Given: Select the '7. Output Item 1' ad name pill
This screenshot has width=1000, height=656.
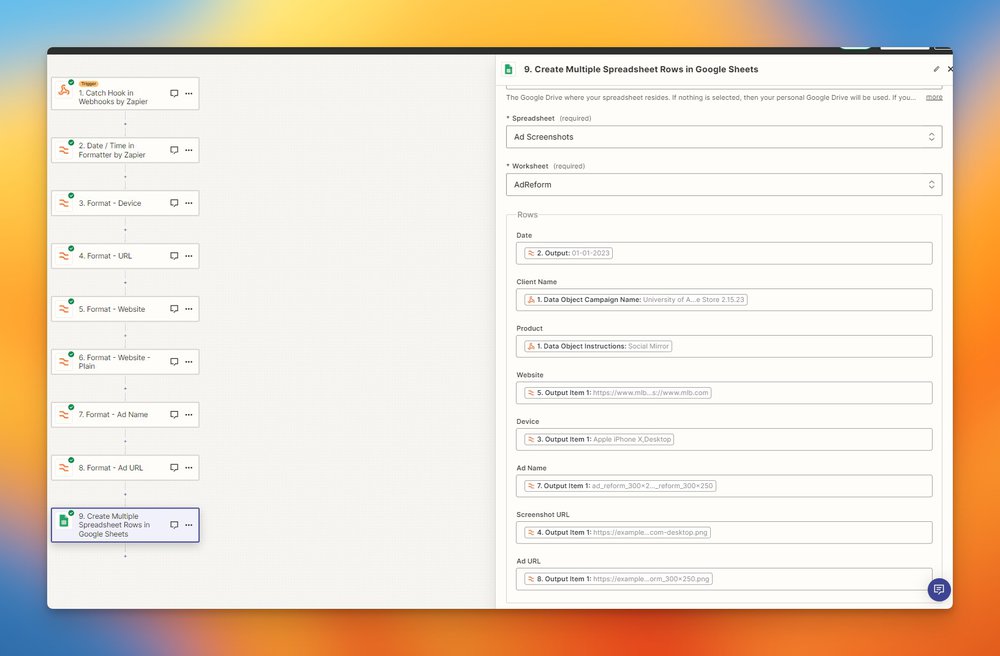Looking at the screenshot, I should click(620, 486).
